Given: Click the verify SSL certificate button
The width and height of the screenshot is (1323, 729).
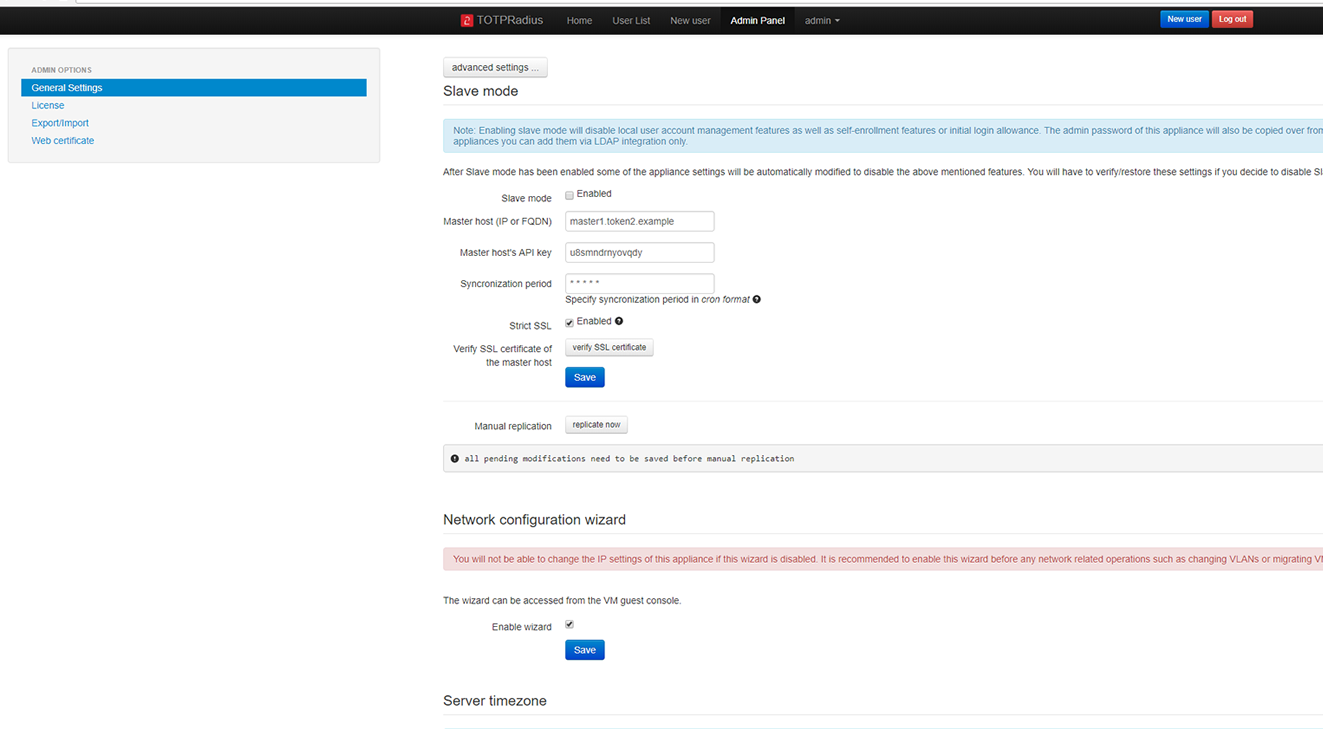Looking at the screenshot, I should pos(609,347).
